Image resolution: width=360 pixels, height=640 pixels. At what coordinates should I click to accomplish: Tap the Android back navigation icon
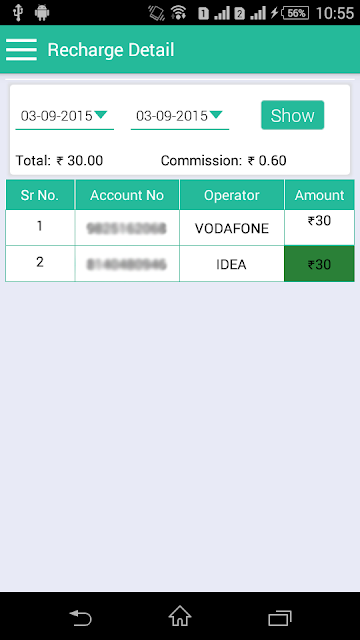pyautogui.click(x=80, y=617)
